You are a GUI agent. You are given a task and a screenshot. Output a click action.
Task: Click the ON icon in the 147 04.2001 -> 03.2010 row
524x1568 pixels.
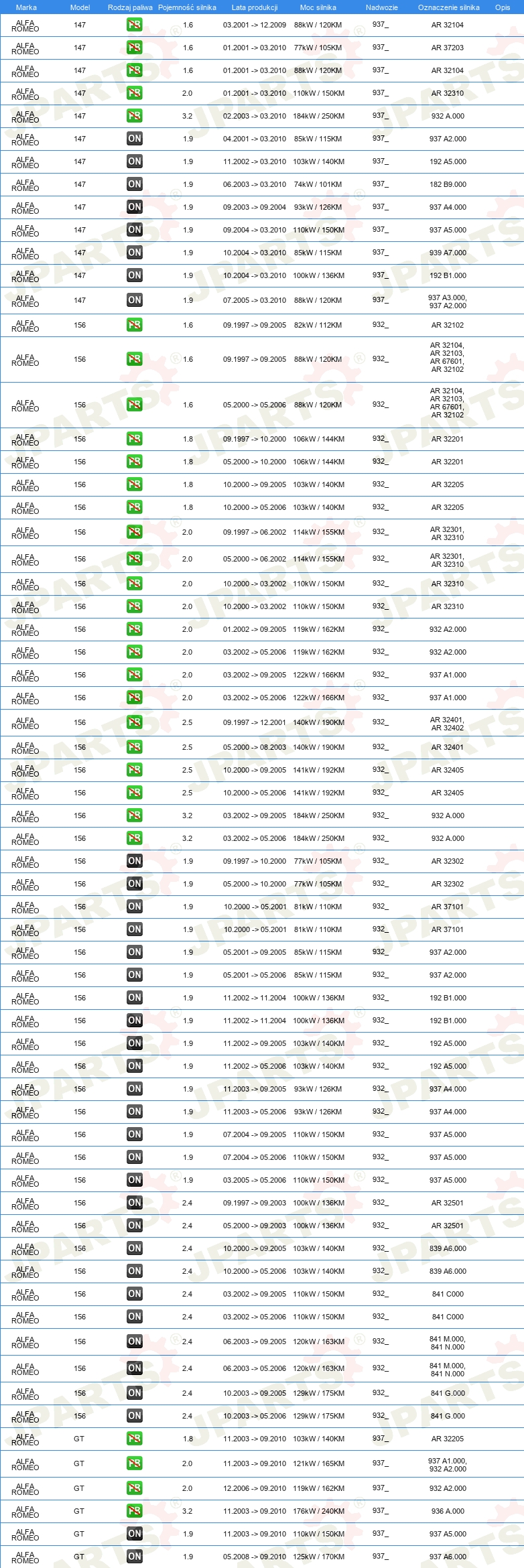tap(134, 139)
